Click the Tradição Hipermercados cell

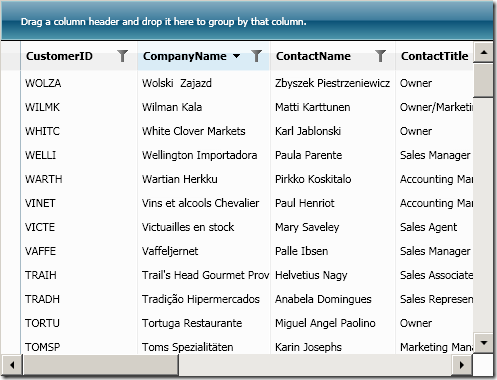coord(204,299)
